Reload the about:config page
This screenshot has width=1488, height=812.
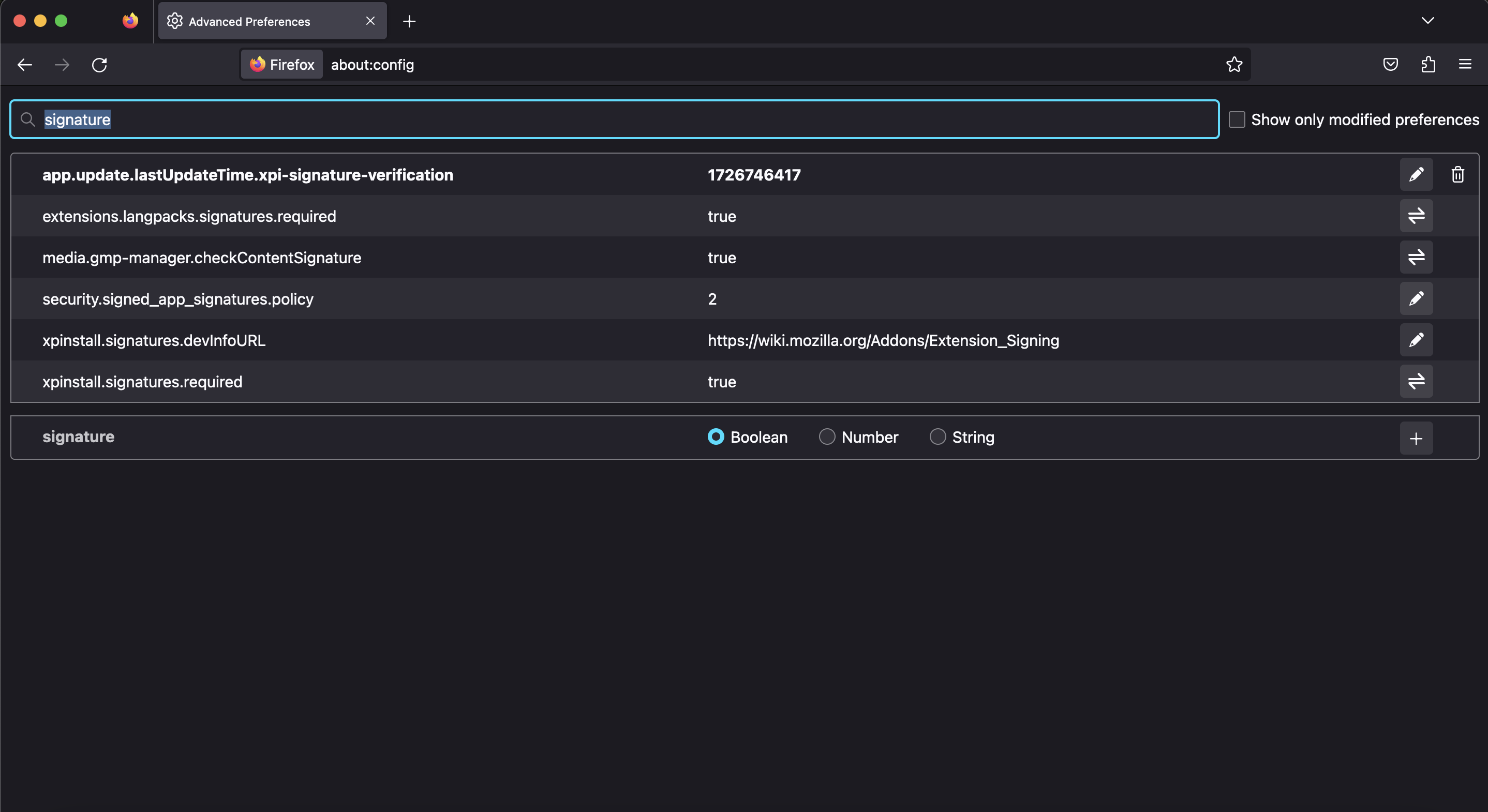99,65
